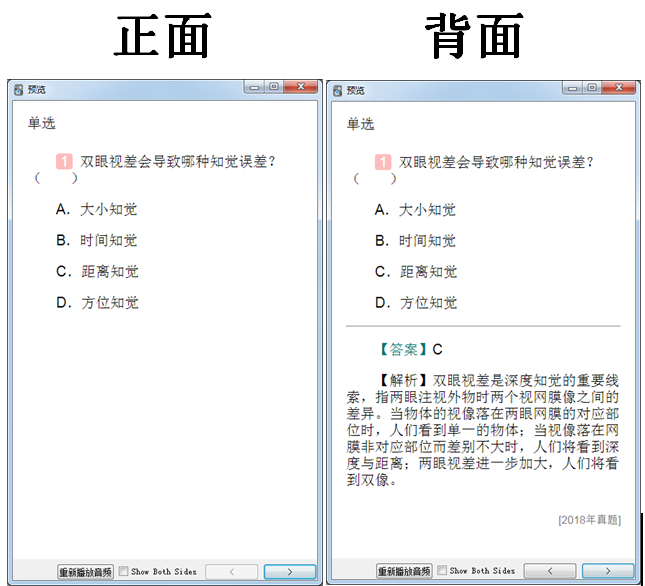Go to next card in left window

[290, 572]
